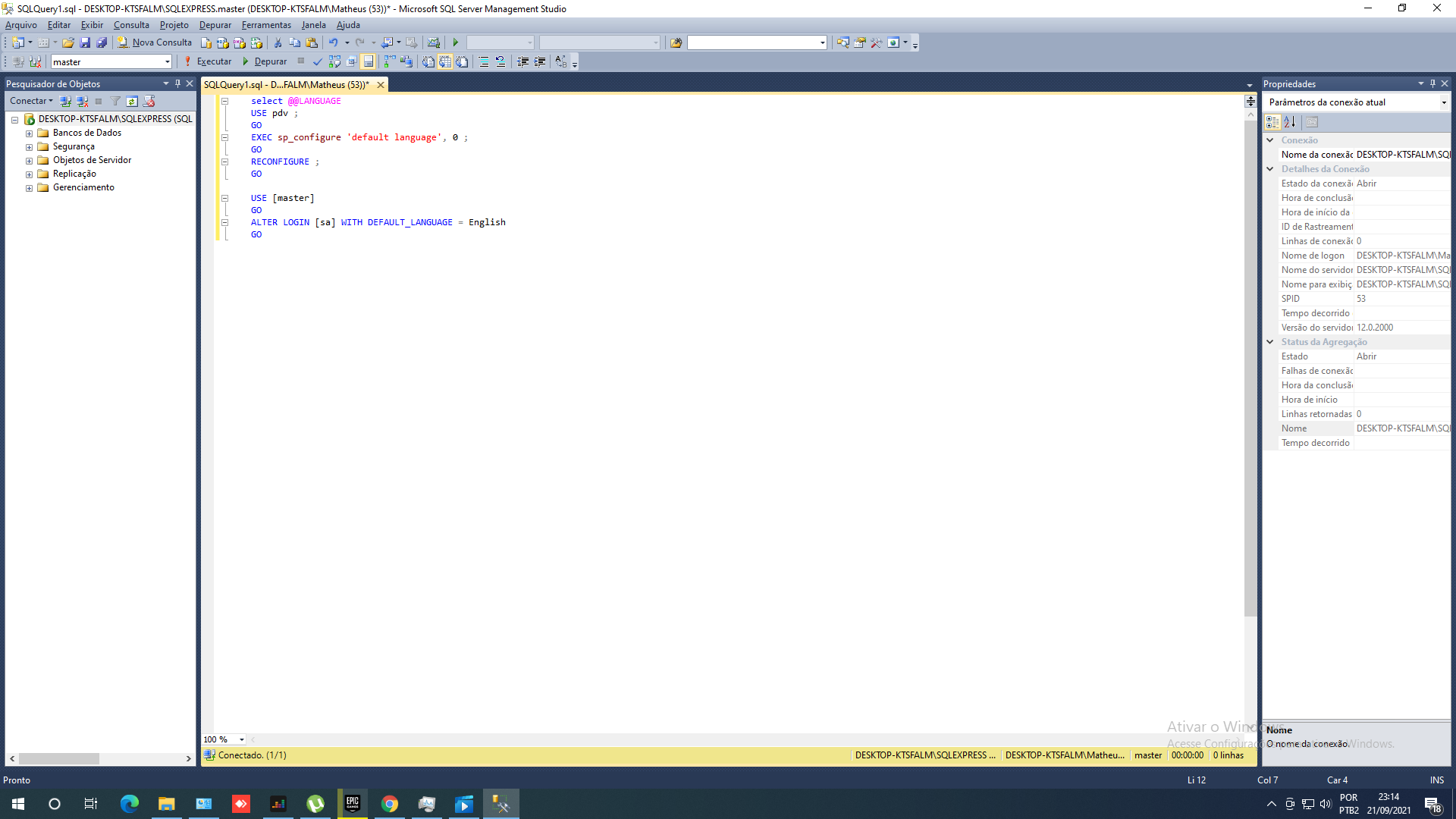
Task: Click the cut scissors toolbar icon
Action: 278,42
